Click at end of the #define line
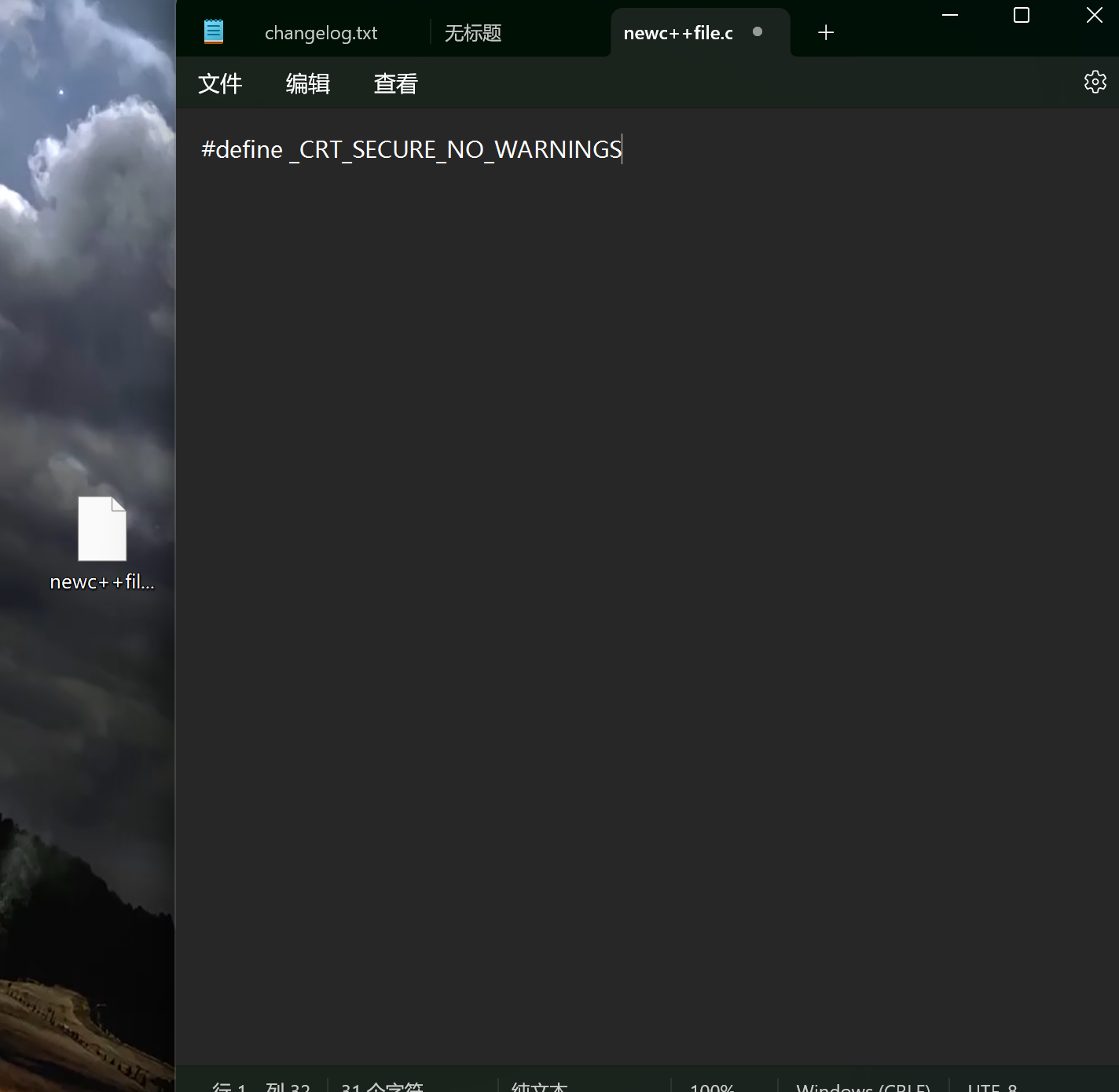The width and height of the screenshot is (1119, 1092). click(x=621, y=149)
